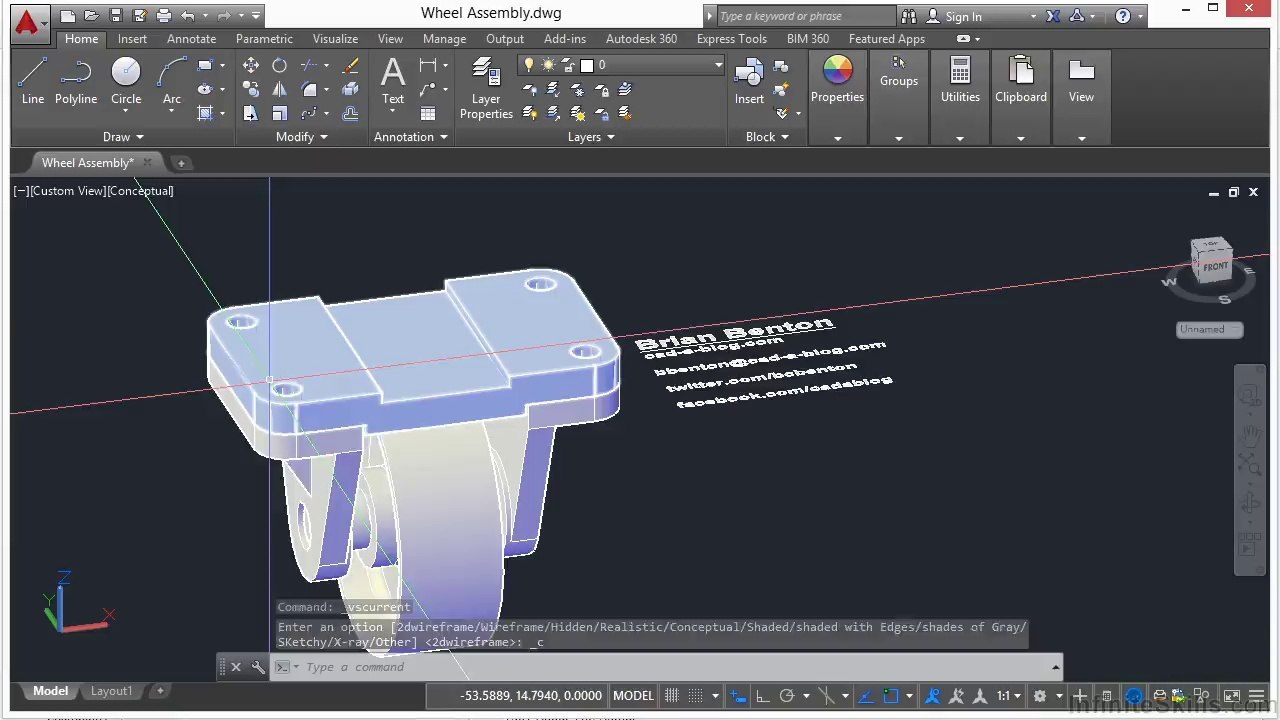Open the Clipboard panel
The width and height of the screenshot is (1280, 720).
1021,80
